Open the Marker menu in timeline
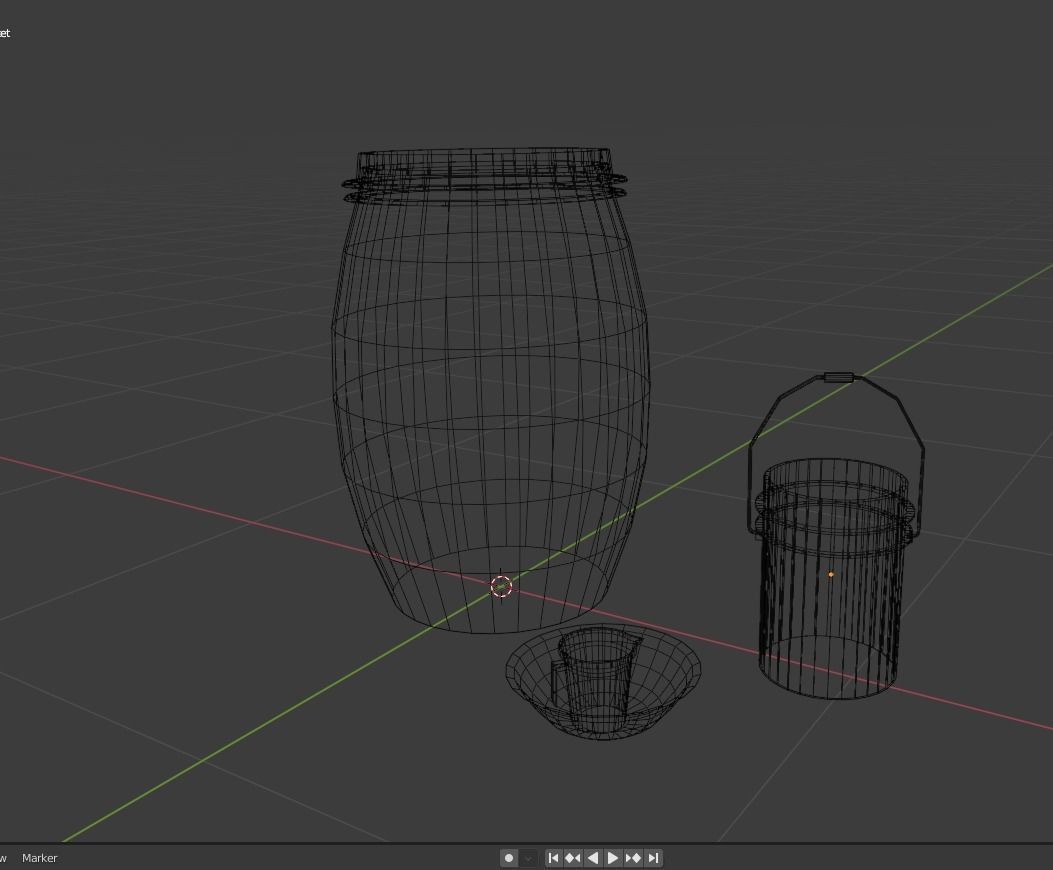Image resolution: width=1053 pixels, height=870 pixels. 40,858
